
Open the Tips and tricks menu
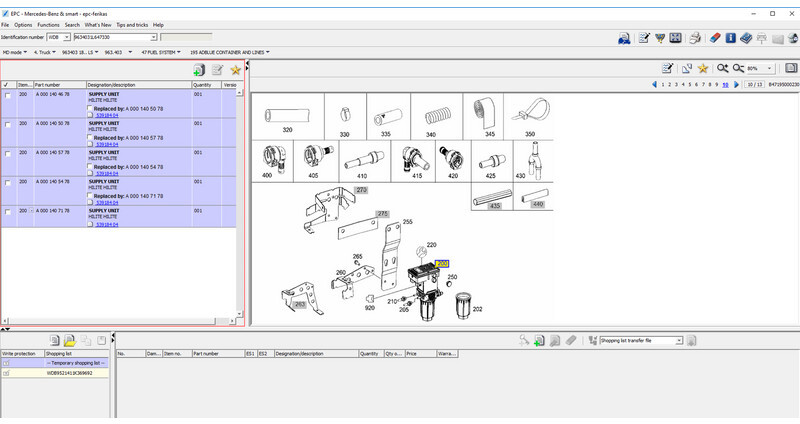(134, 24)
